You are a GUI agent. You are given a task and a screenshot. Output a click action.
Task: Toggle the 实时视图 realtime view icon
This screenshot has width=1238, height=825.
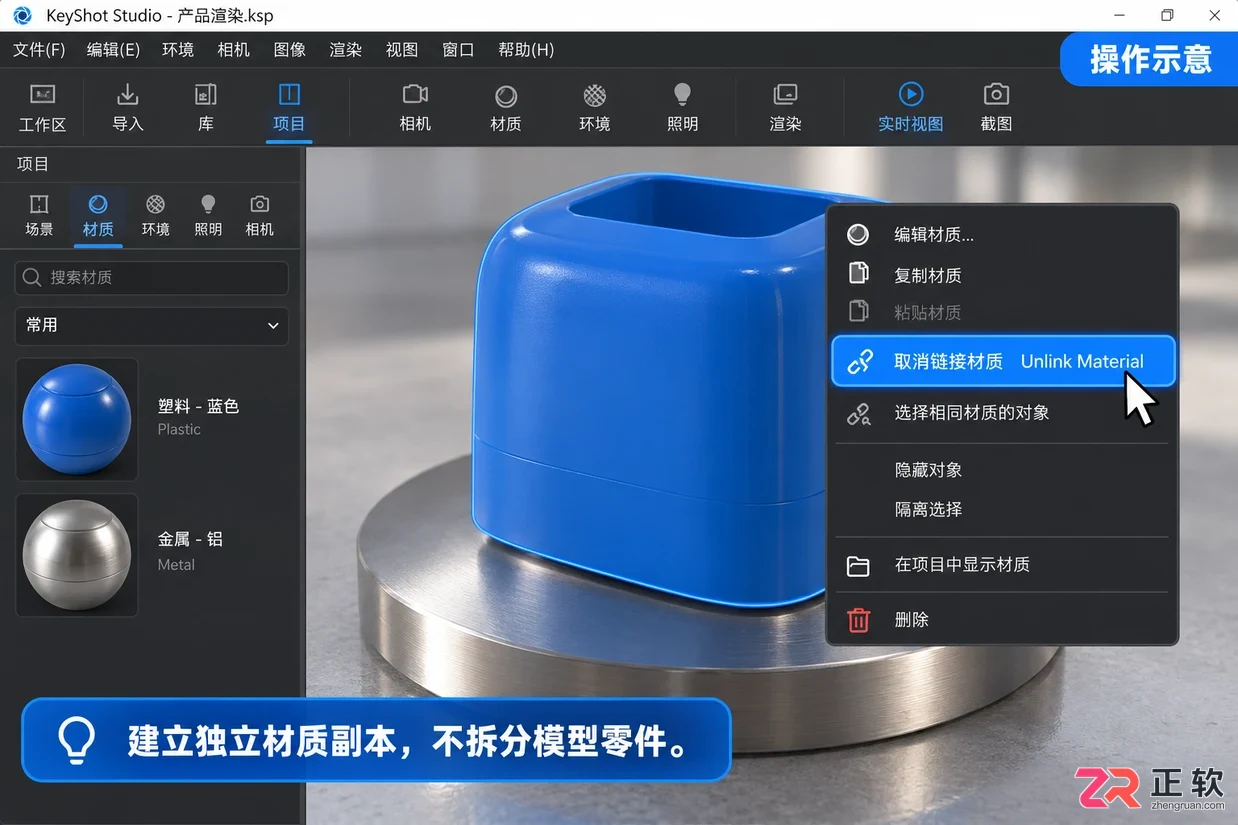pyautogui.click(x=910, y=108)
